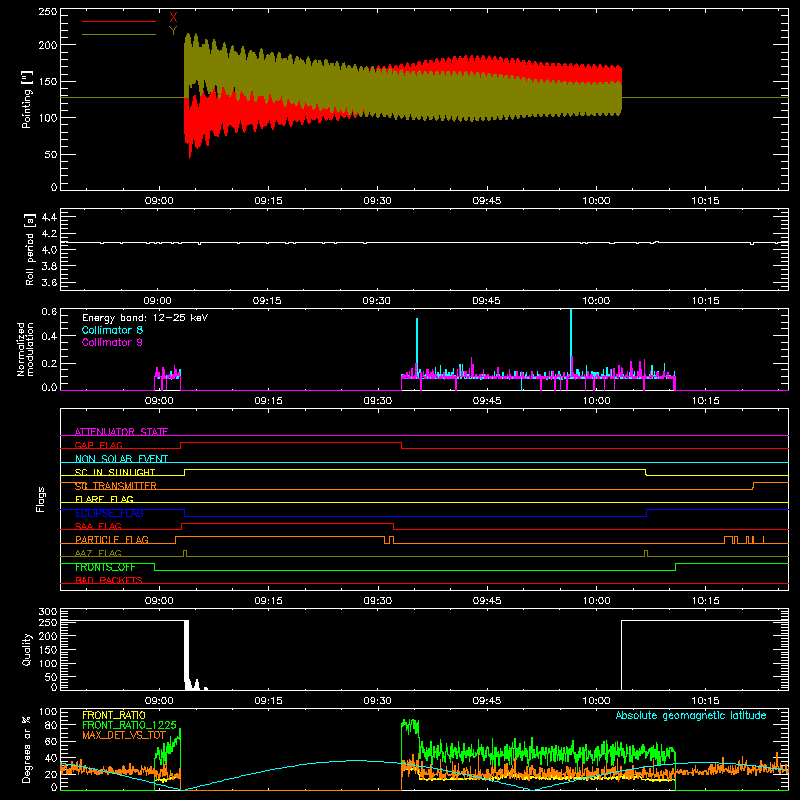Select the PARTICLE_FLAG label

pos(112,539)
